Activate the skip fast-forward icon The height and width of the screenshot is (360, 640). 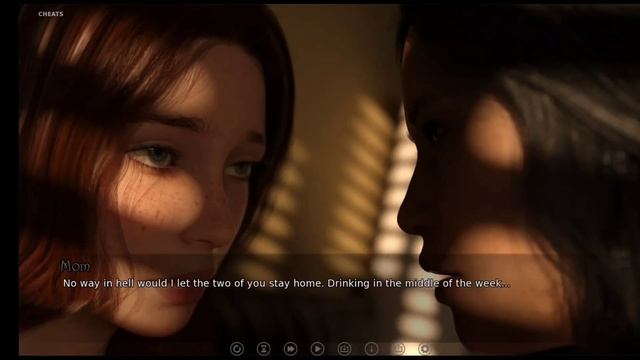coord(291,349)
